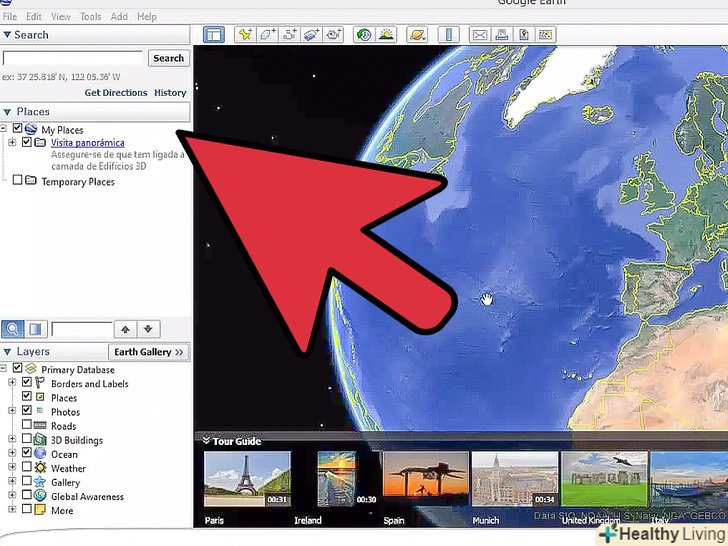Click the search text field

point(73,58)
